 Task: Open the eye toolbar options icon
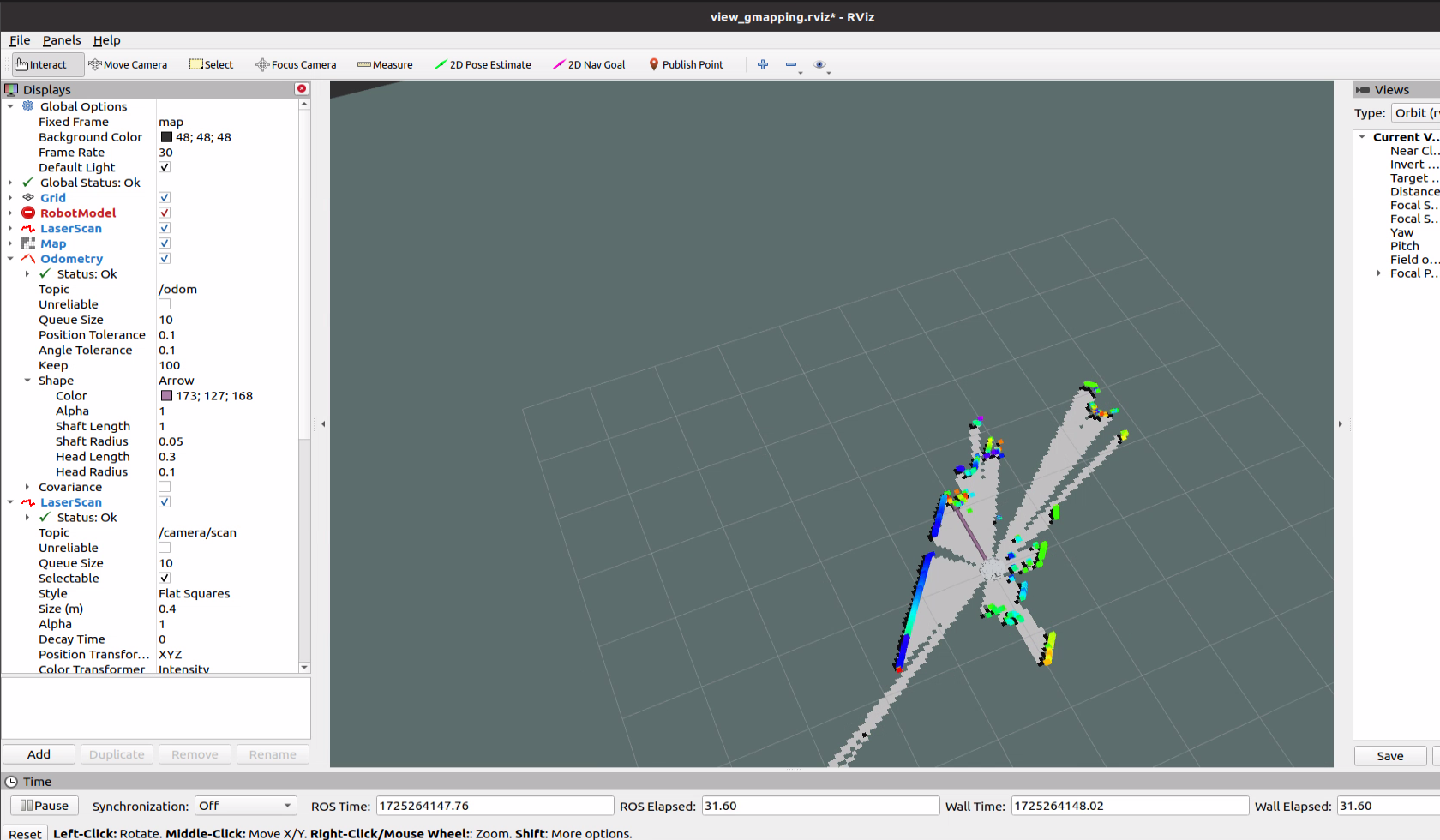(819, 64)
